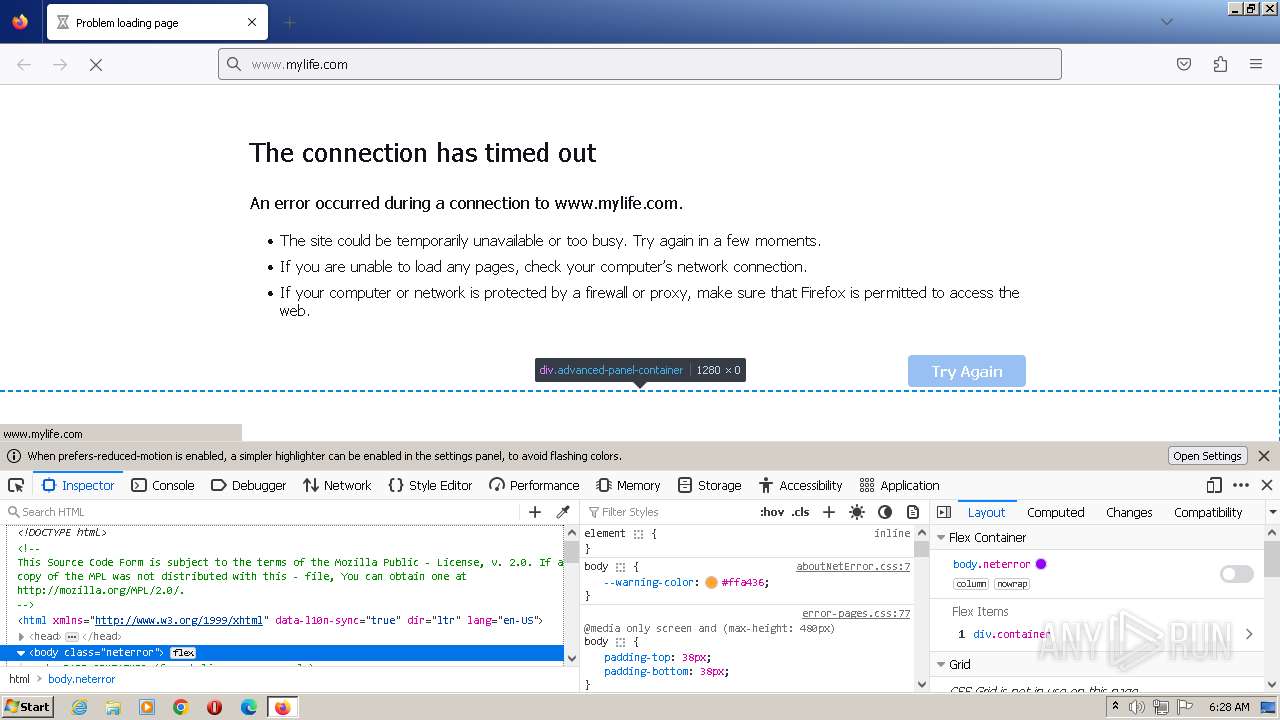Click the Try Again button
This screenshot has height=720, width=1280.
(x=967, y=371)
